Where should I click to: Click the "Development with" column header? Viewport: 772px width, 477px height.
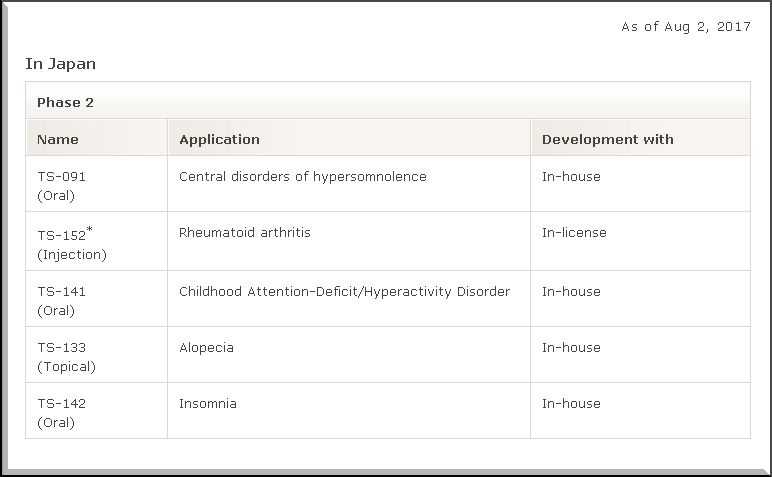click(607, 139)
